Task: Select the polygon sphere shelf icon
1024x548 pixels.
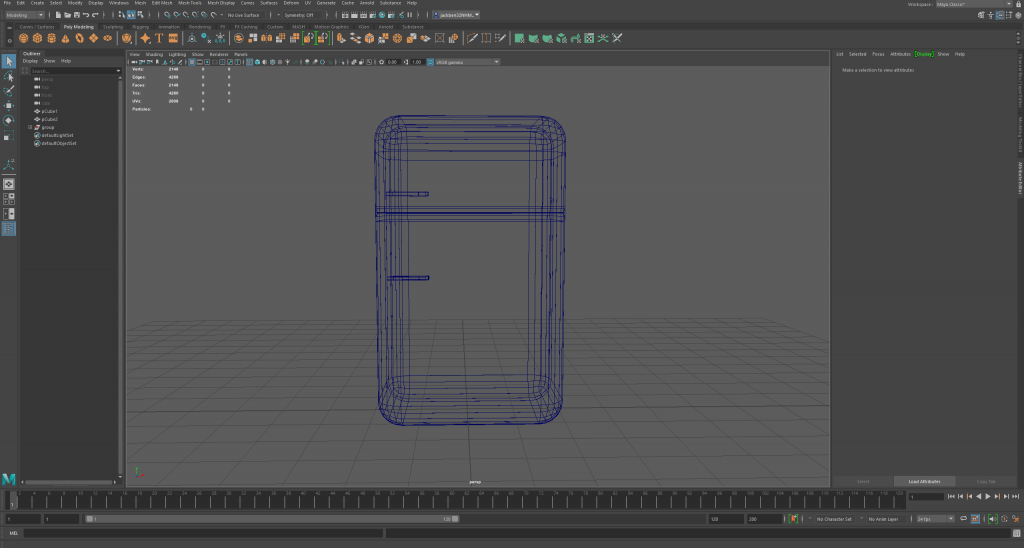Action: (24, 38)
